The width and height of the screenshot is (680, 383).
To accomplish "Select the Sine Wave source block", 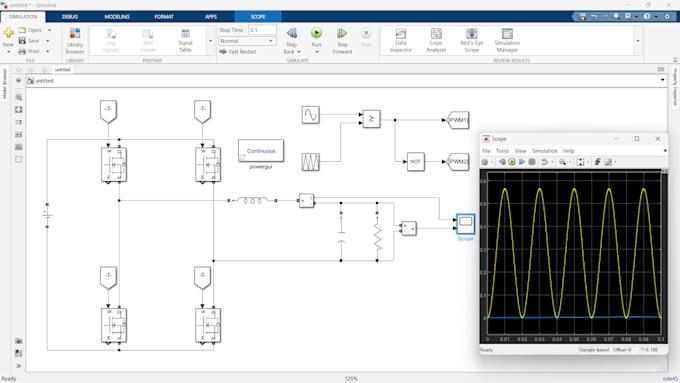I will [311, 115].
